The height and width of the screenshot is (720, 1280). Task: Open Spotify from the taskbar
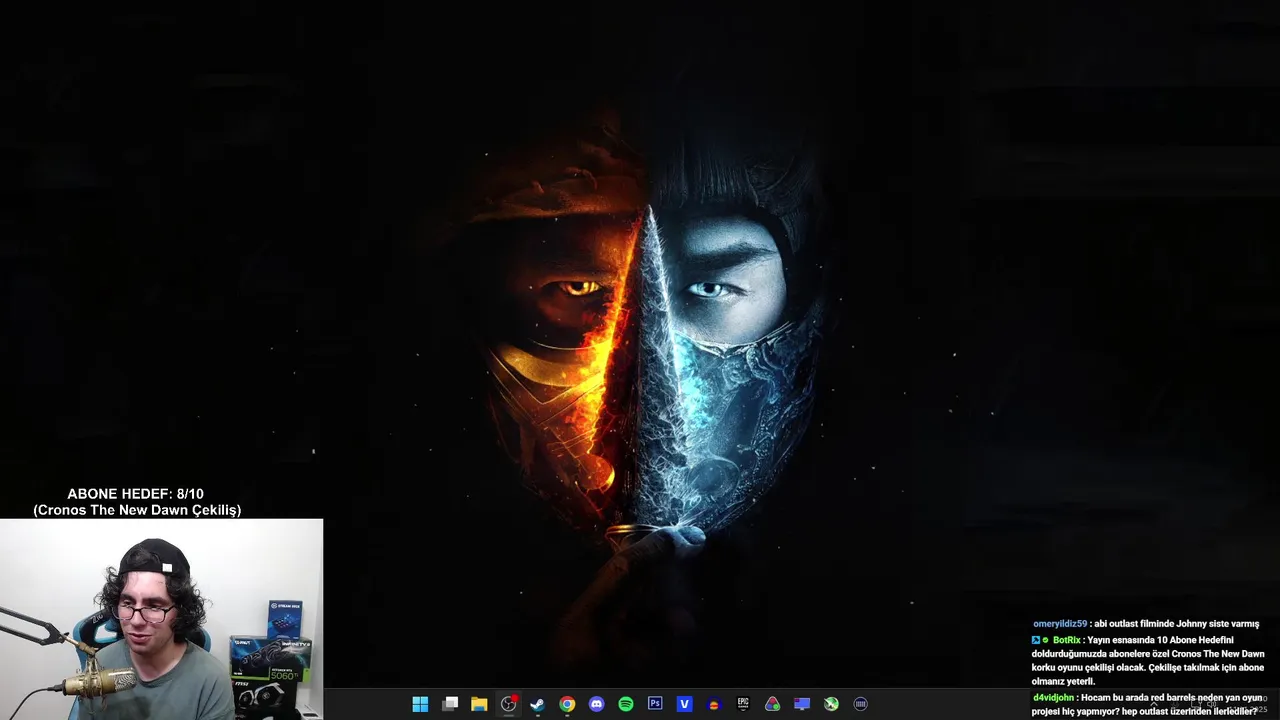(x=626, y=704)
